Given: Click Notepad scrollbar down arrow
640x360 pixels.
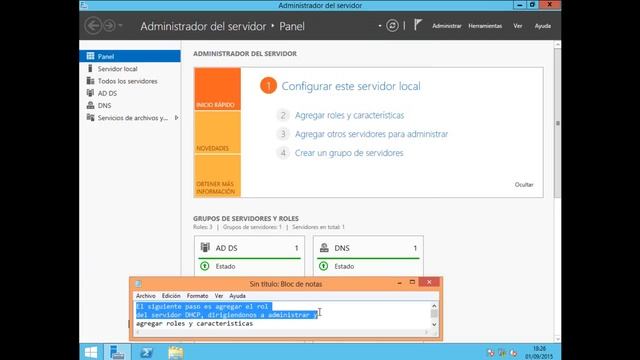Looking at the screenshot, I should pos(434,324).
